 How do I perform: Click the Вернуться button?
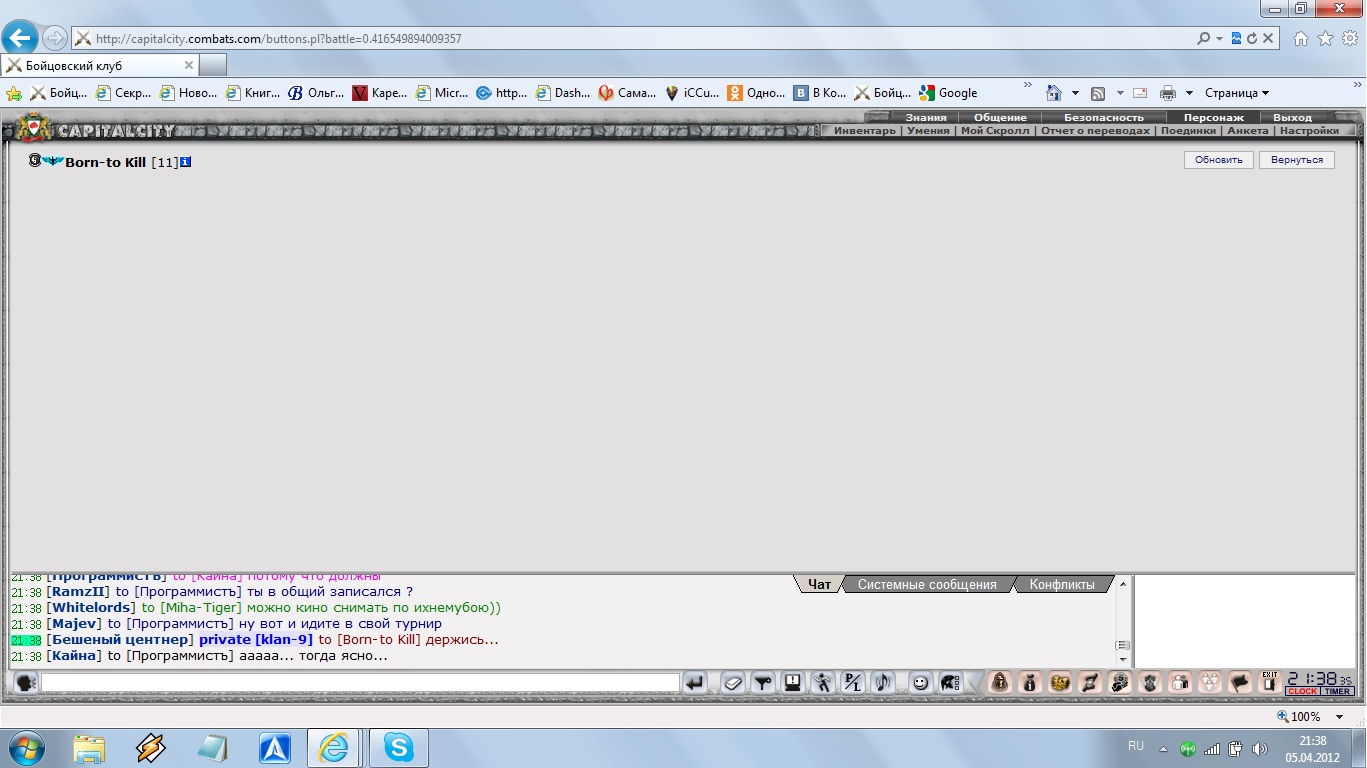pyautogui.click(x=1297, y=160)
